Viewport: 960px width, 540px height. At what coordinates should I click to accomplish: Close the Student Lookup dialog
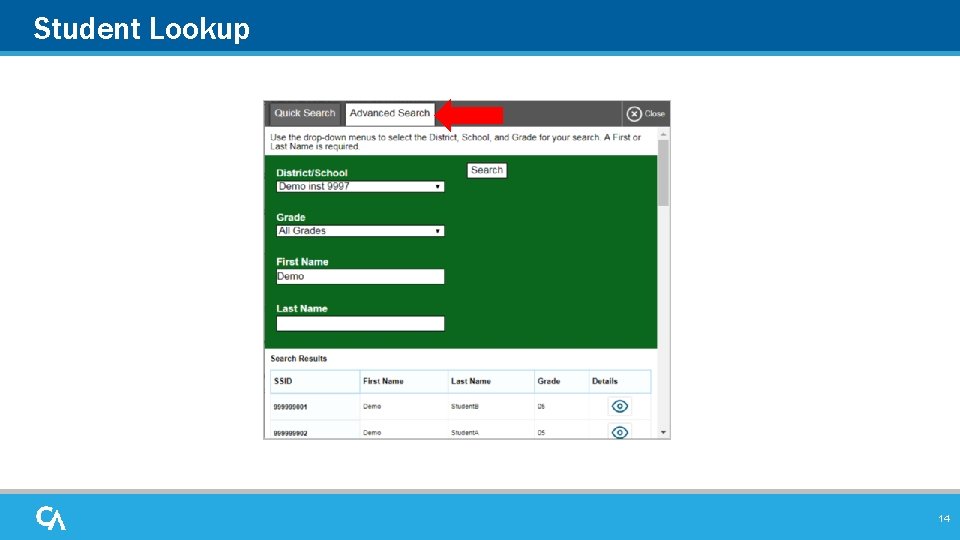[x=646, y=114]
